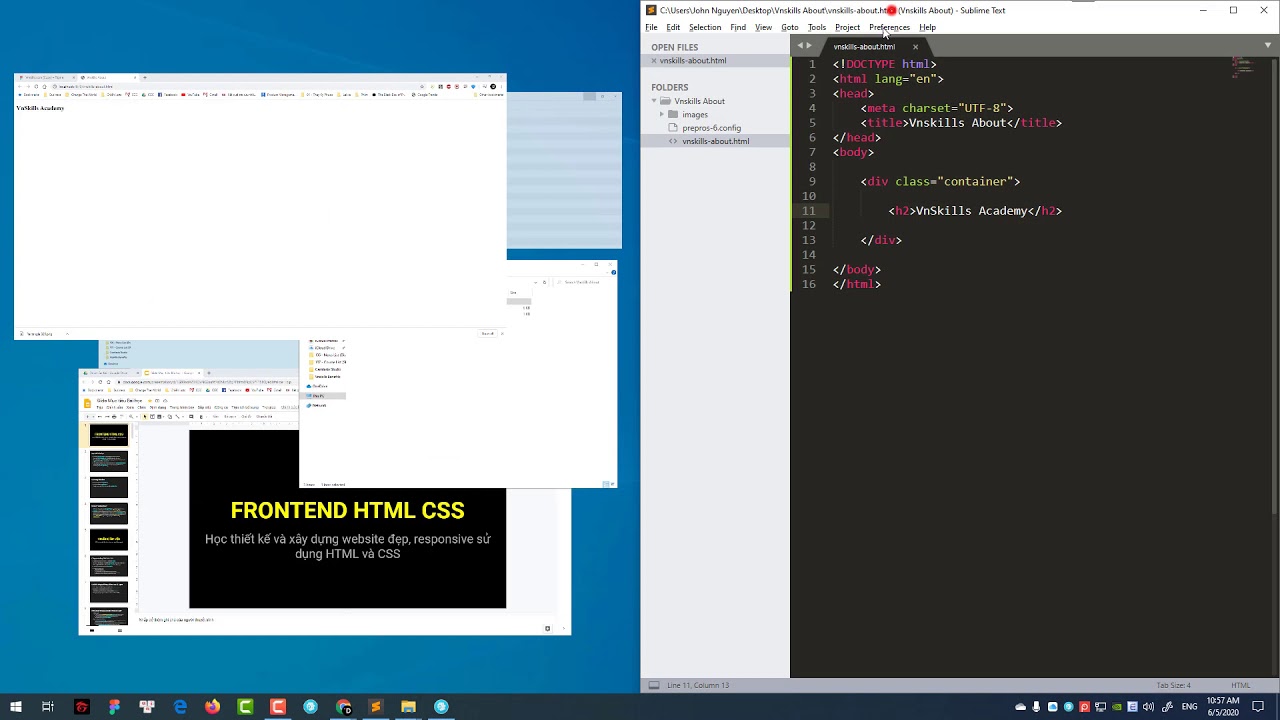Open the Selection menu
1280x720 pixels.
coord(705,27)
